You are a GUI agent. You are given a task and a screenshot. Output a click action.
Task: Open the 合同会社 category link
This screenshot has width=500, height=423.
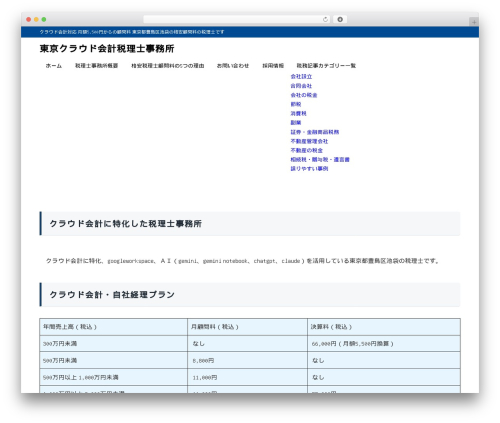point(301,86)
